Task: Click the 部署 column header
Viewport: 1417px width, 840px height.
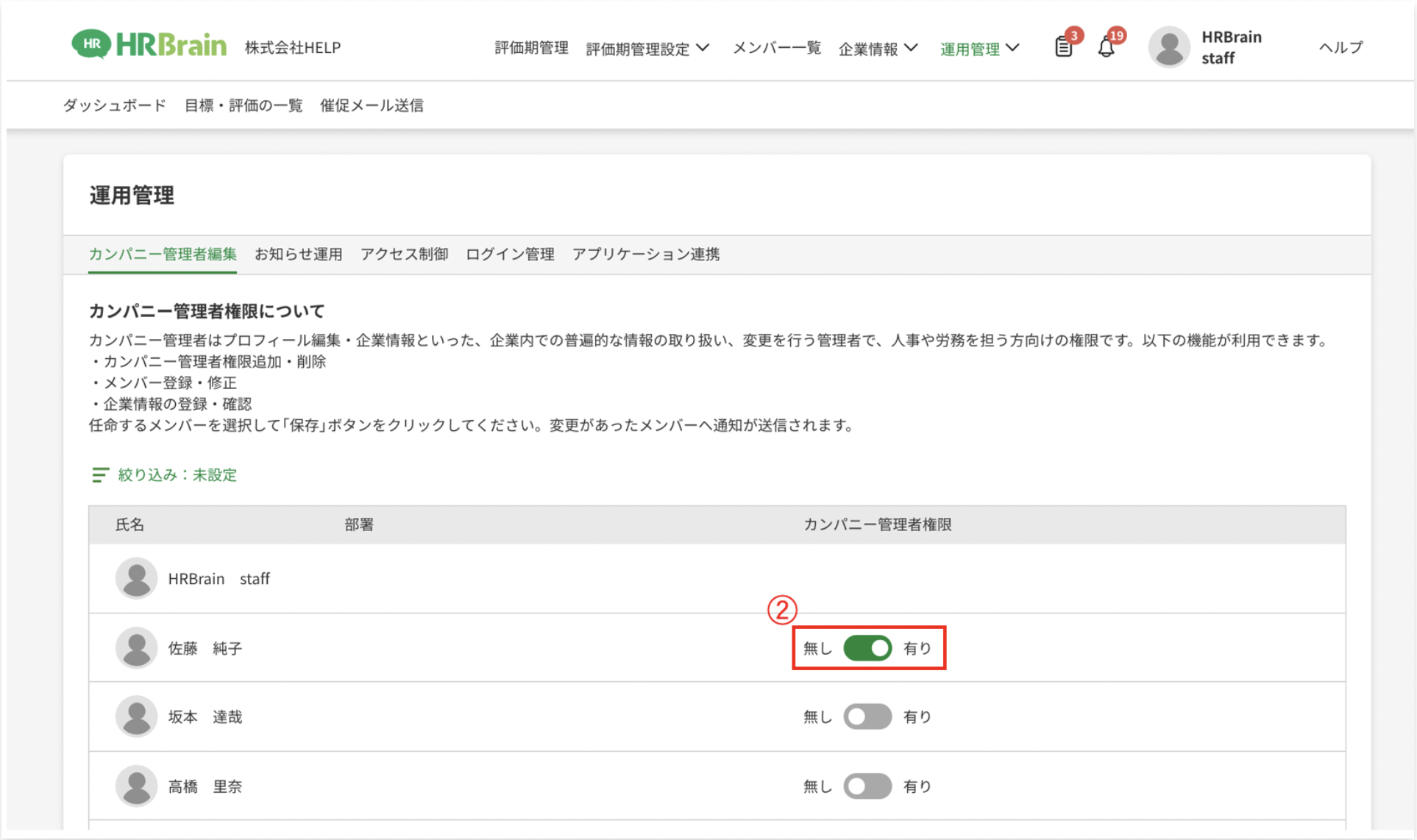Action: [359, 524]
